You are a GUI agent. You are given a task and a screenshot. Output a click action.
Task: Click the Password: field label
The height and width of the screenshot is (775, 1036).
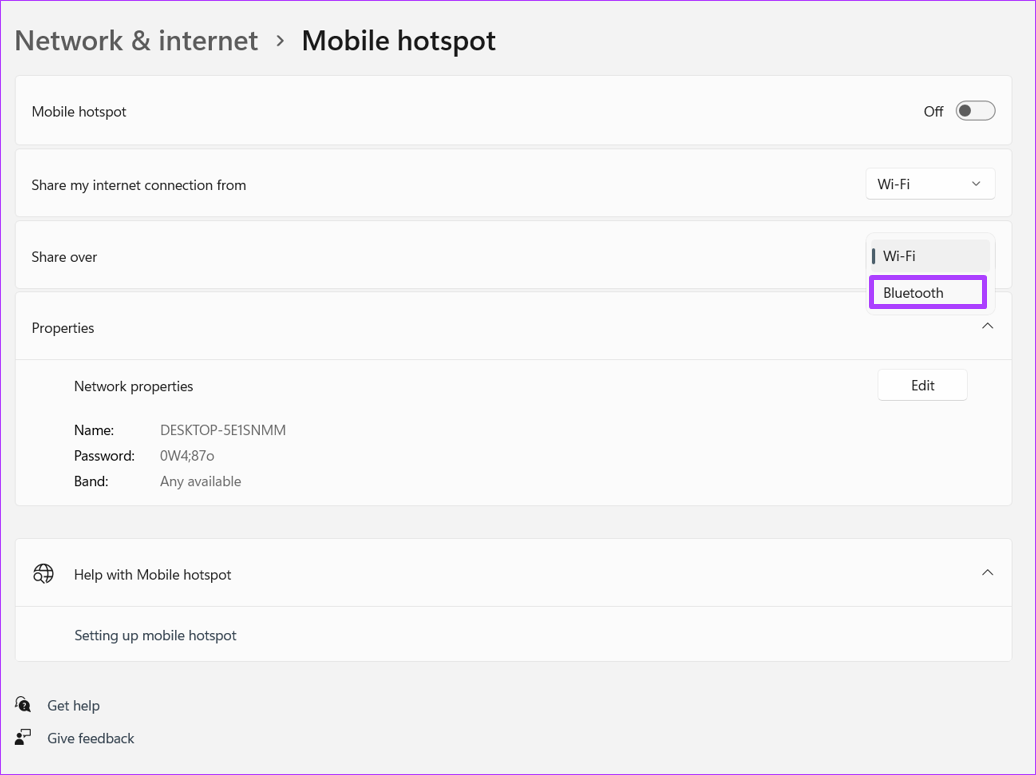(104, 456)
